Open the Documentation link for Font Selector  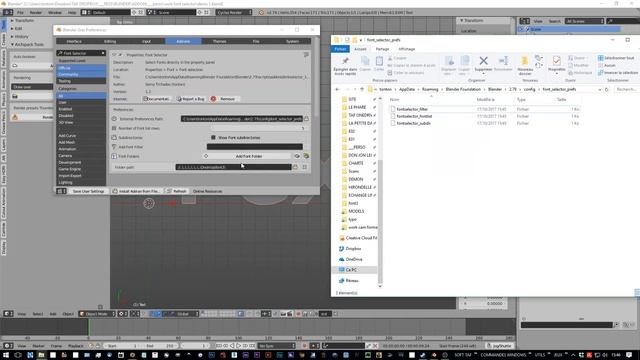[x=156, y=99]
